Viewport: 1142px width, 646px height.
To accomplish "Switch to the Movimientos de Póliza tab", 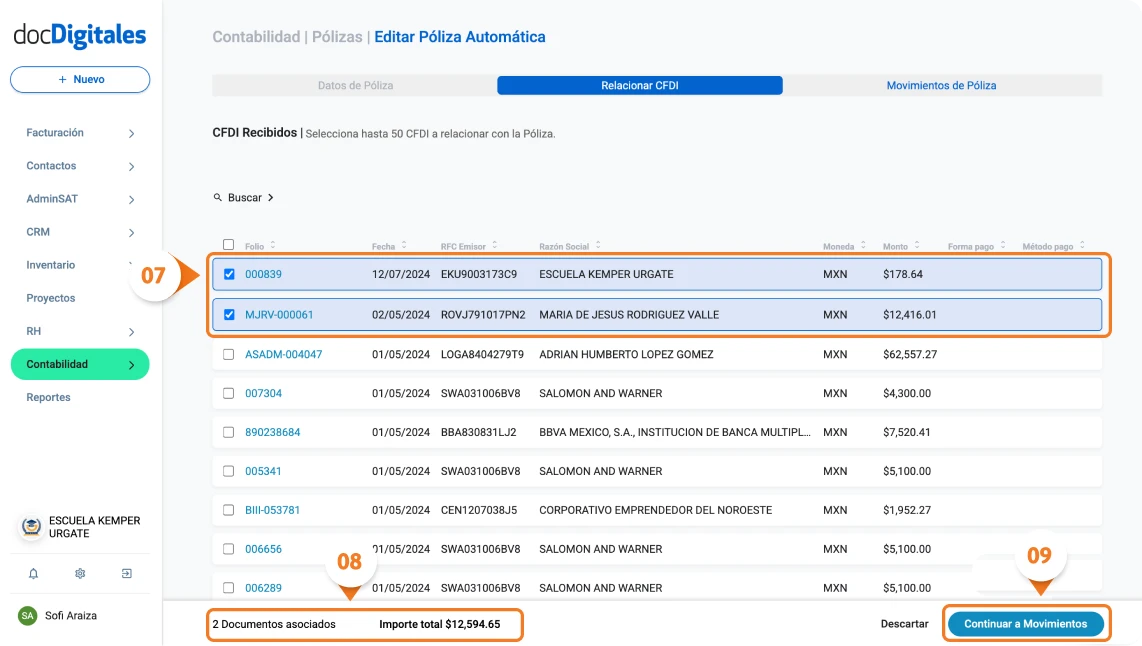I will click(x=941, y=85).
